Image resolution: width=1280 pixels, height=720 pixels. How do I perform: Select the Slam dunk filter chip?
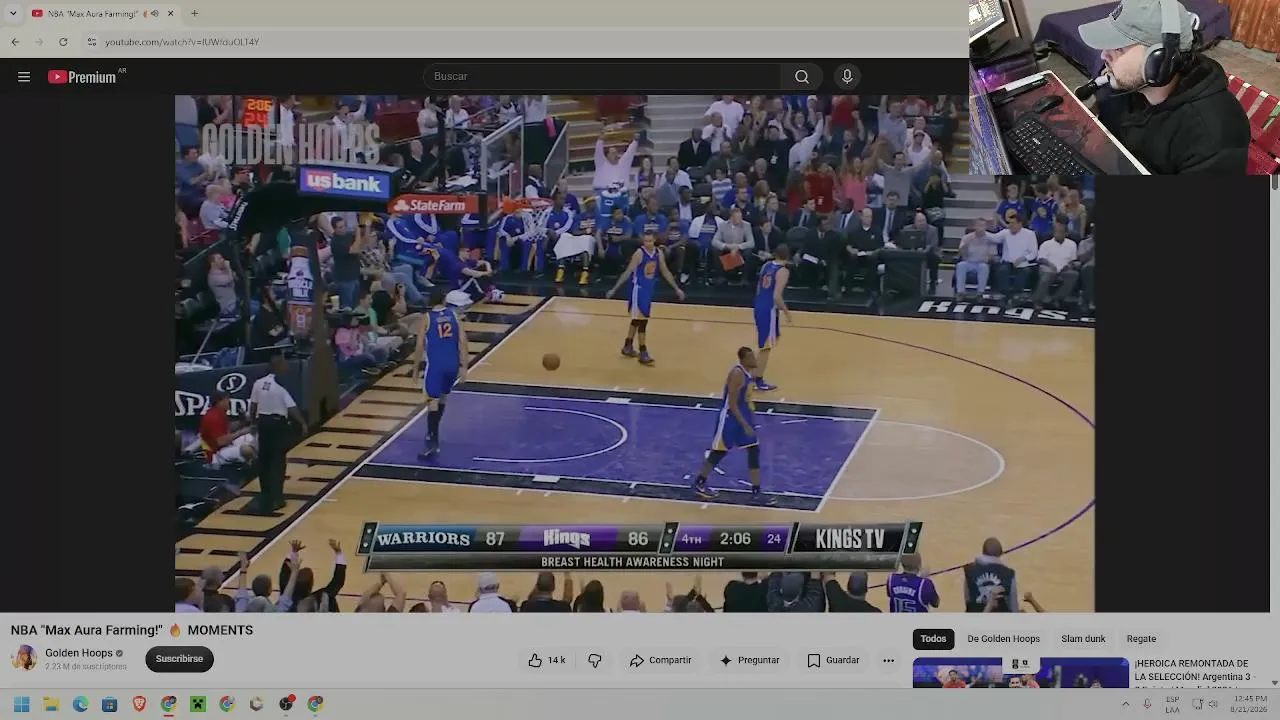pyautogui.click(x=1083, y=639)
